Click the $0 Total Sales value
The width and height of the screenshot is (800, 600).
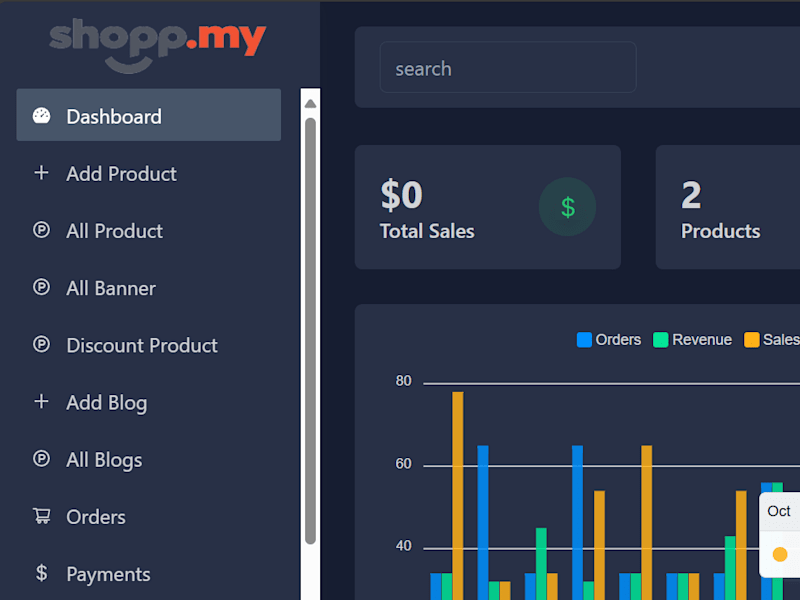pyautogui.click(x=402, y=195)
